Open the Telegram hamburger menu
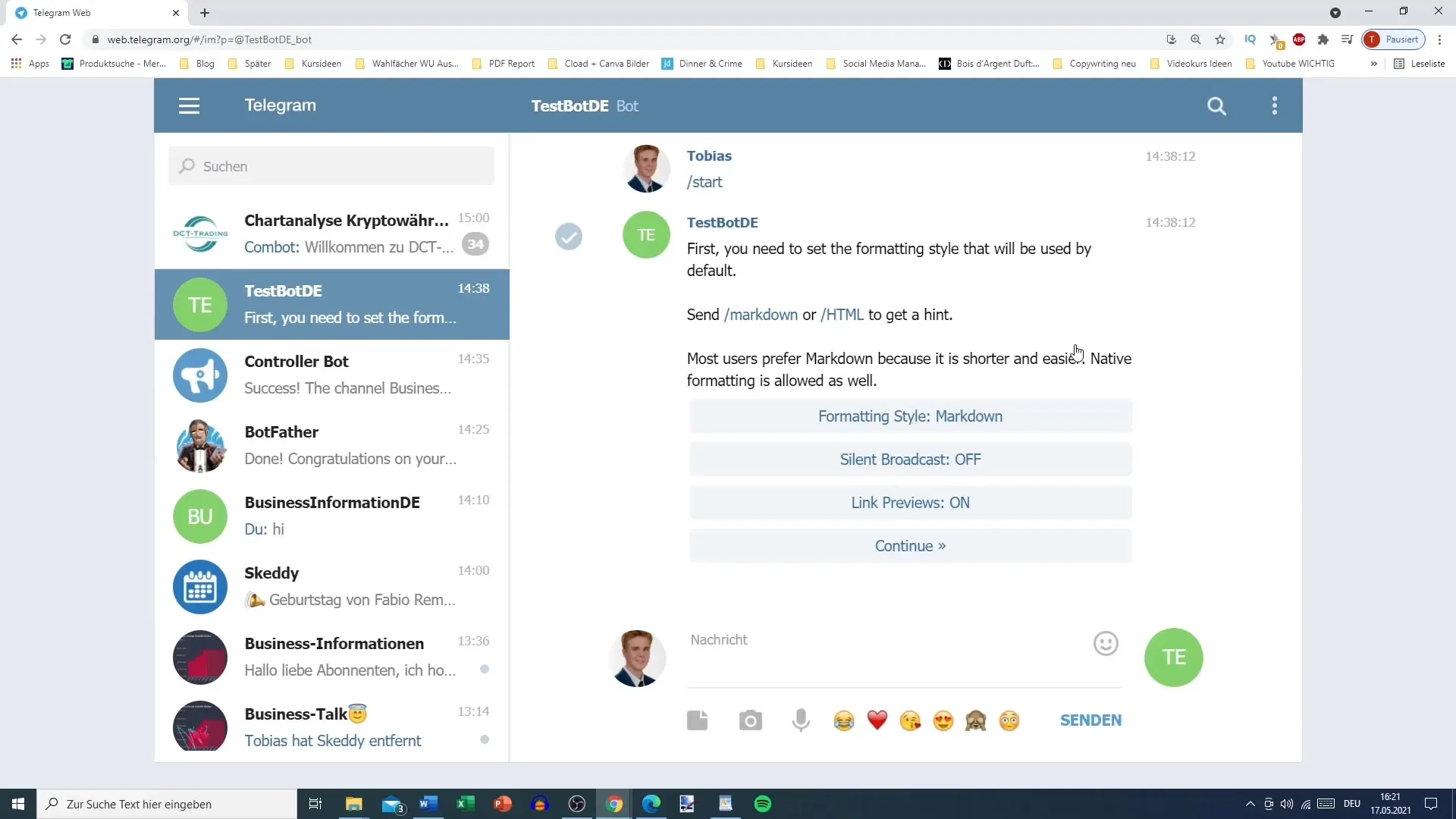 (189, 105)
